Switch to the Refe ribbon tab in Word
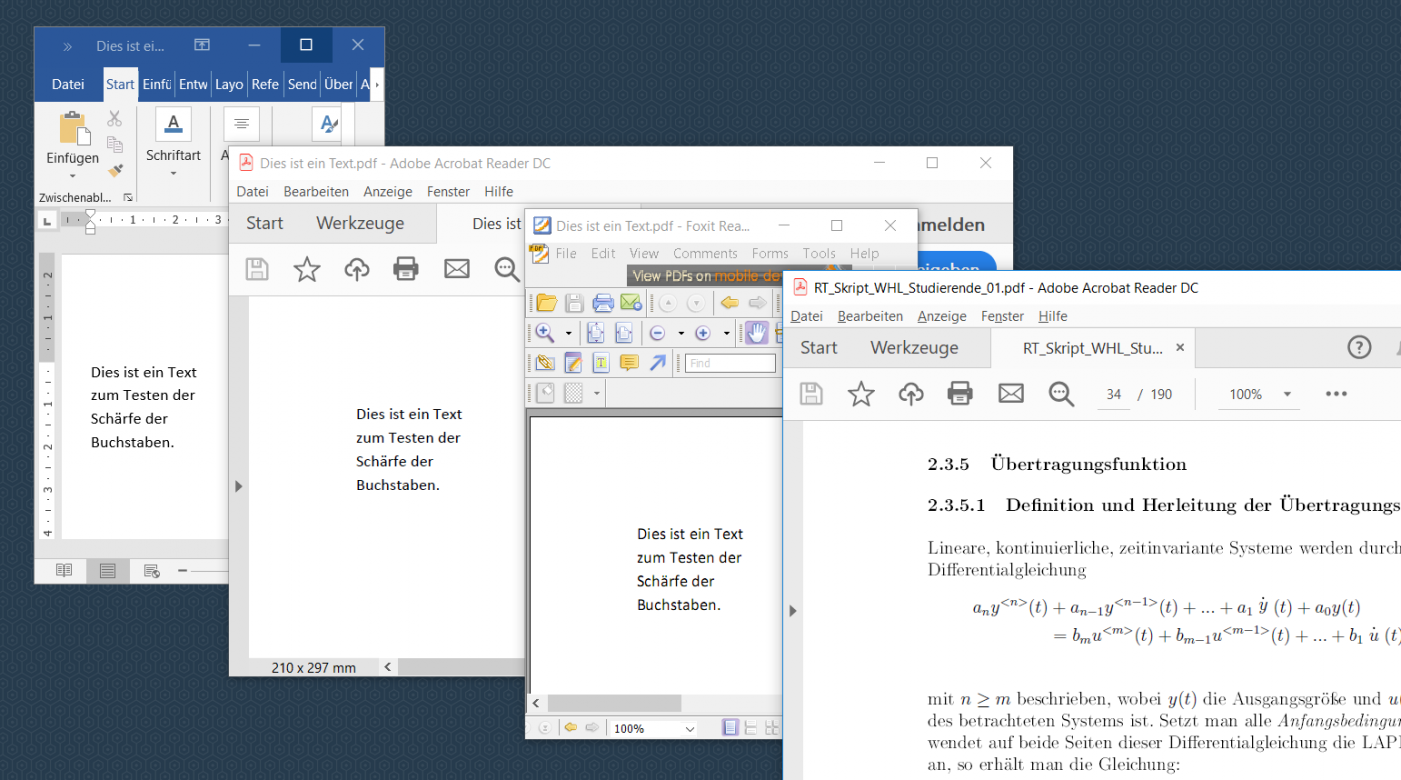The image size is (1401, 780). coord(265,85)
